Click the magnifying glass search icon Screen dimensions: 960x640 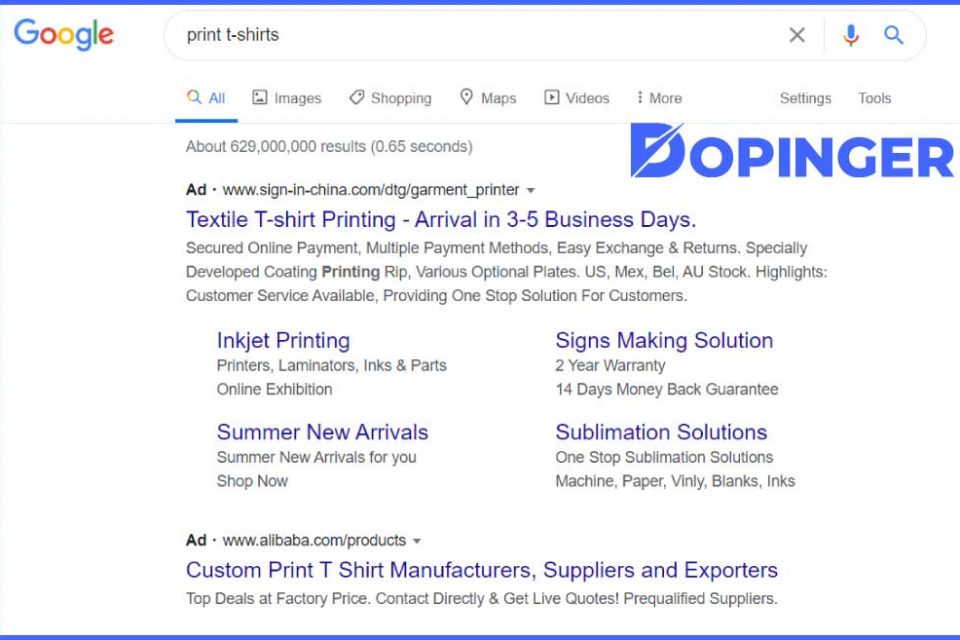coord(894,34)
